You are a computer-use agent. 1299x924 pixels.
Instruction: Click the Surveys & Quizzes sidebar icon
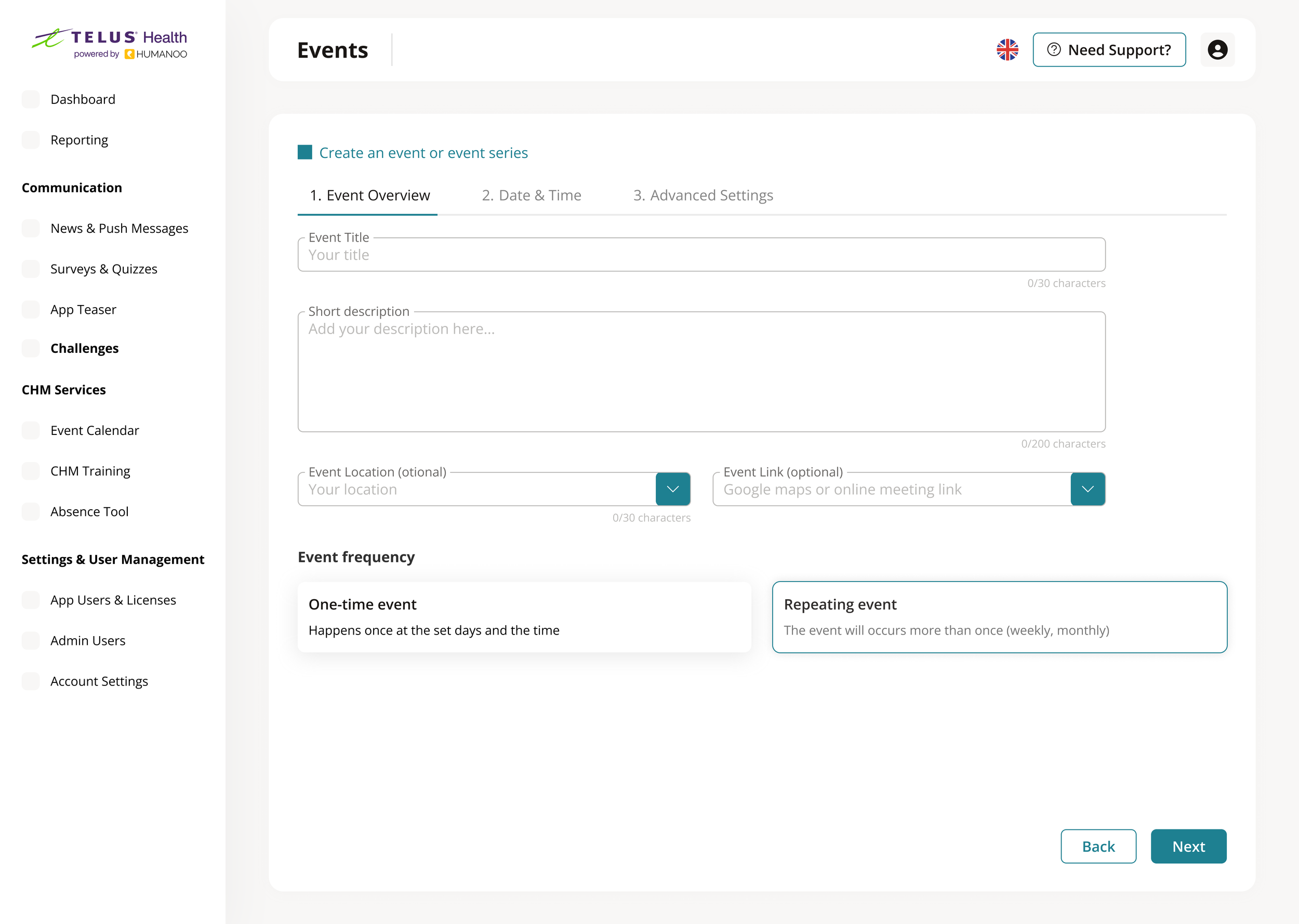click(31, 269)
